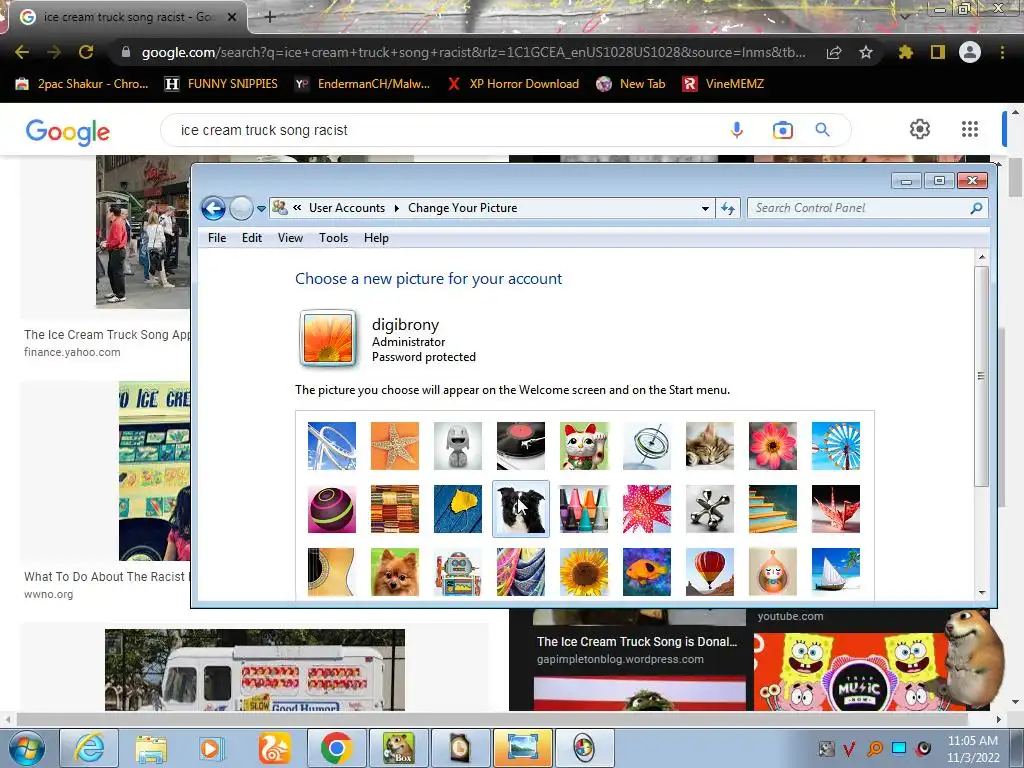Select the gray robot toy picture

tap(458, 446)
